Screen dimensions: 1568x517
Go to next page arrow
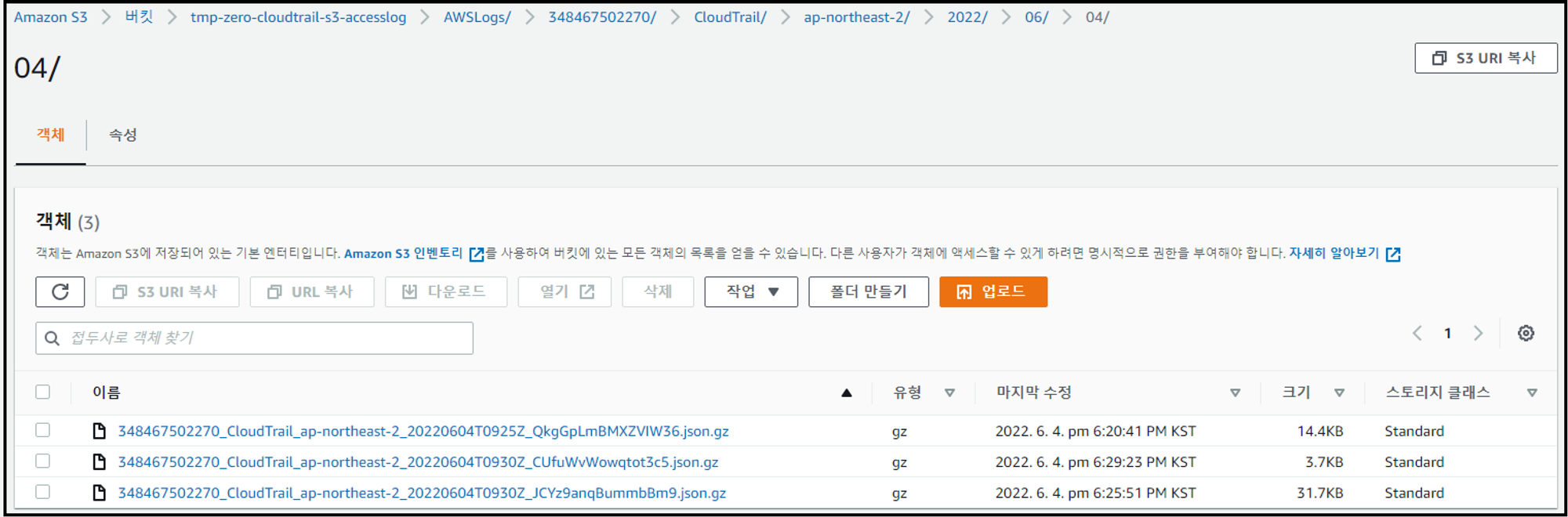point(1478,333)
